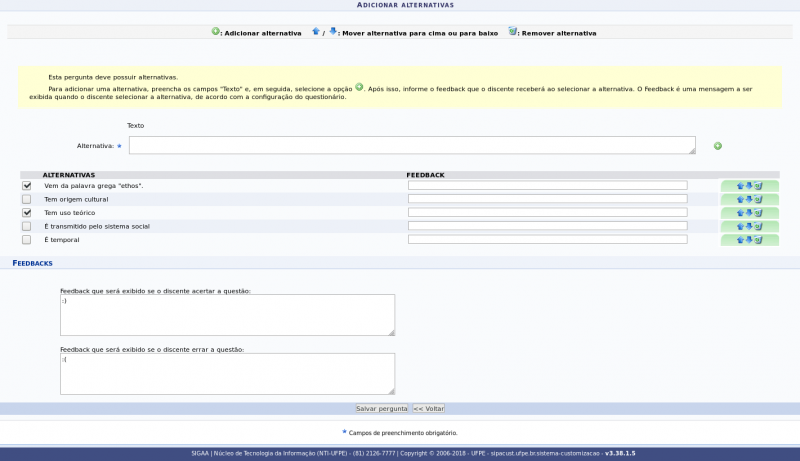Move 'É temporal' alternative up
This screenshot has height=461, width=800.
point(740,240)
